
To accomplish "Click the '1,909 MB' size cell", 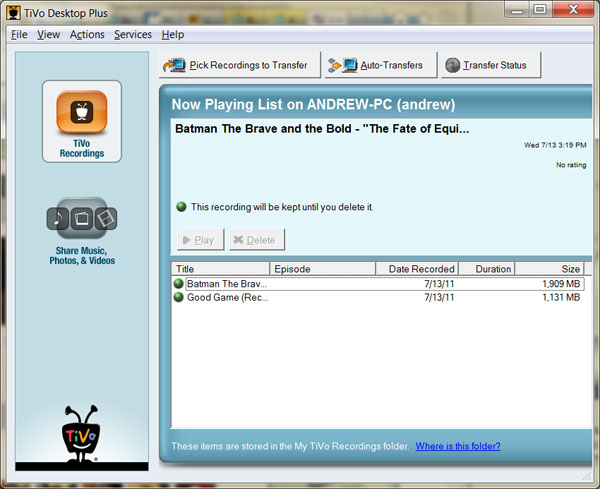I will tap(561, 284).
